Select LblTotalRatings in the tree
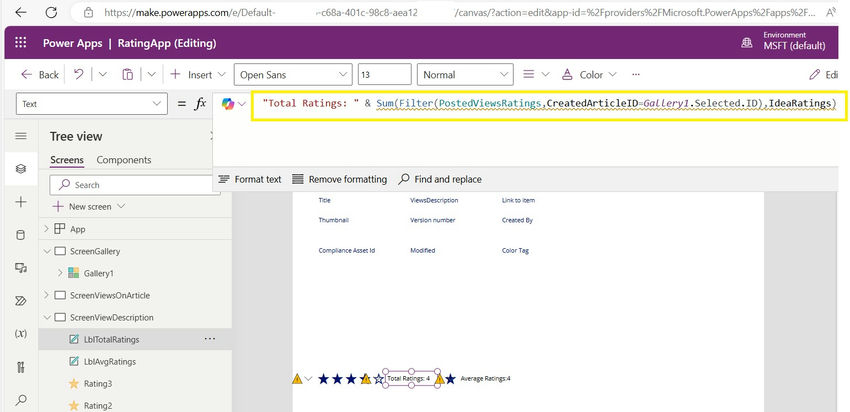This screenshot has width=850, height=412. click(x=111, y=339)
